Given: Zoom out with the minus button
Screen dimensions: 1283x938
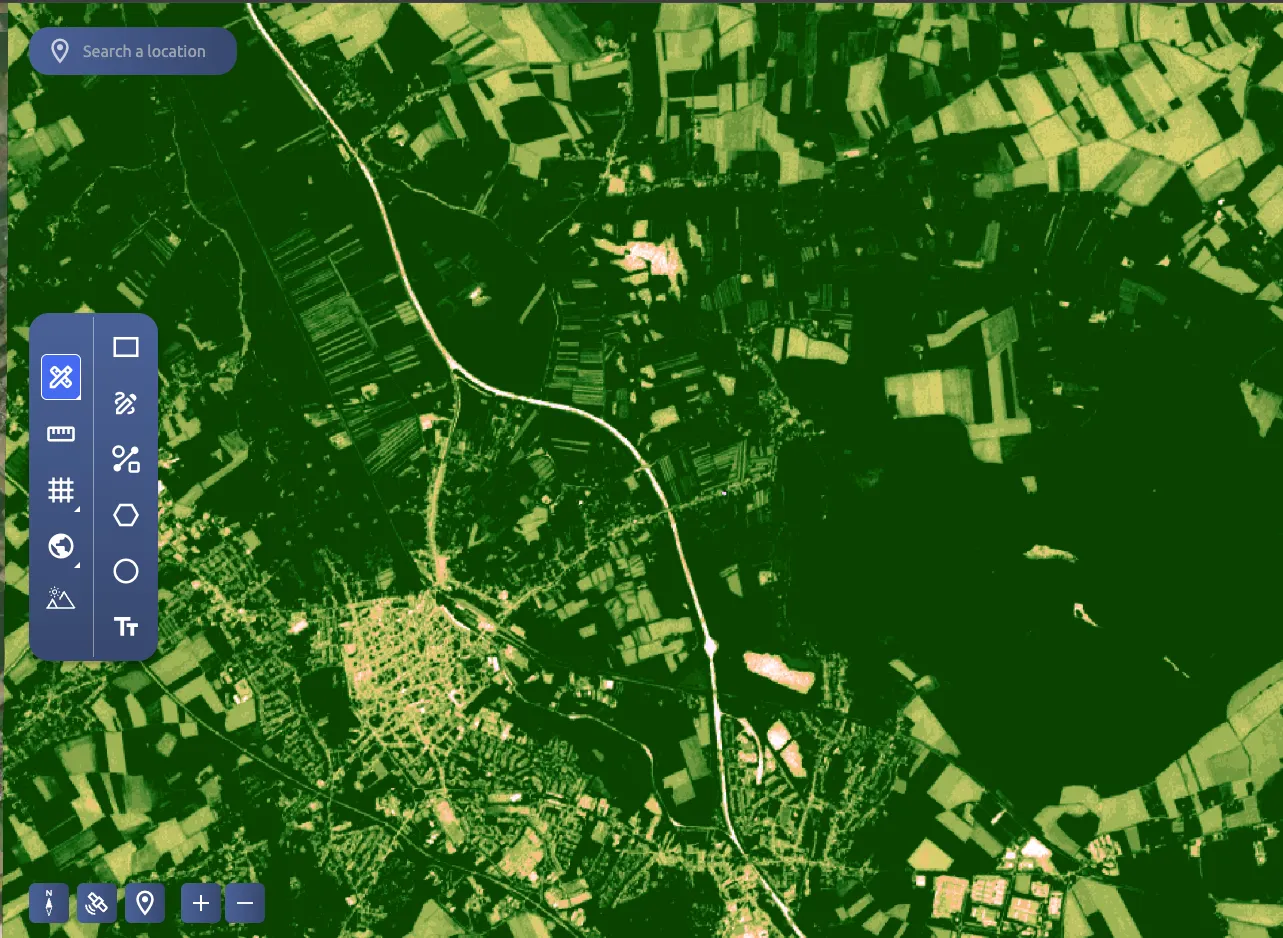Looking at the screenshot, I should (x=245, y=903).
